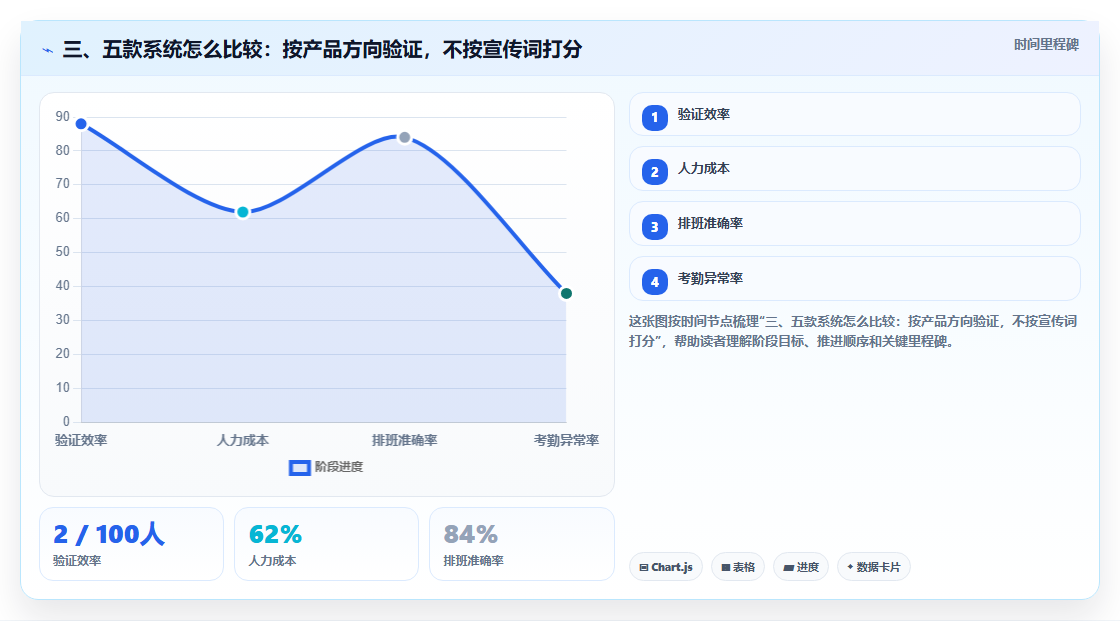Click the 时间里程碑 label in header

pos(1046,45)
